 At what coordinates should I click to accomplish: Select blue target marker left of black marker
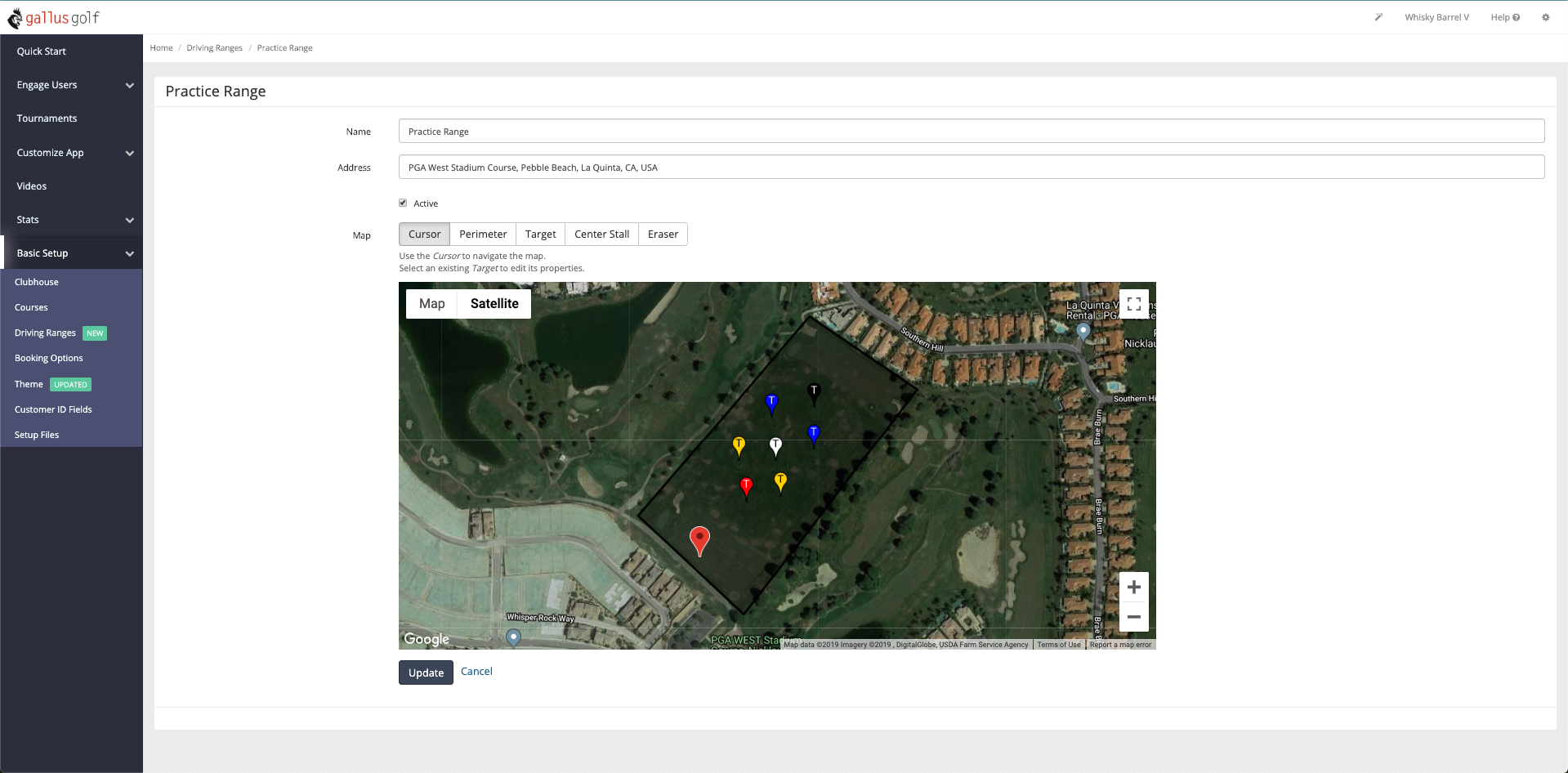pos(771,404)
